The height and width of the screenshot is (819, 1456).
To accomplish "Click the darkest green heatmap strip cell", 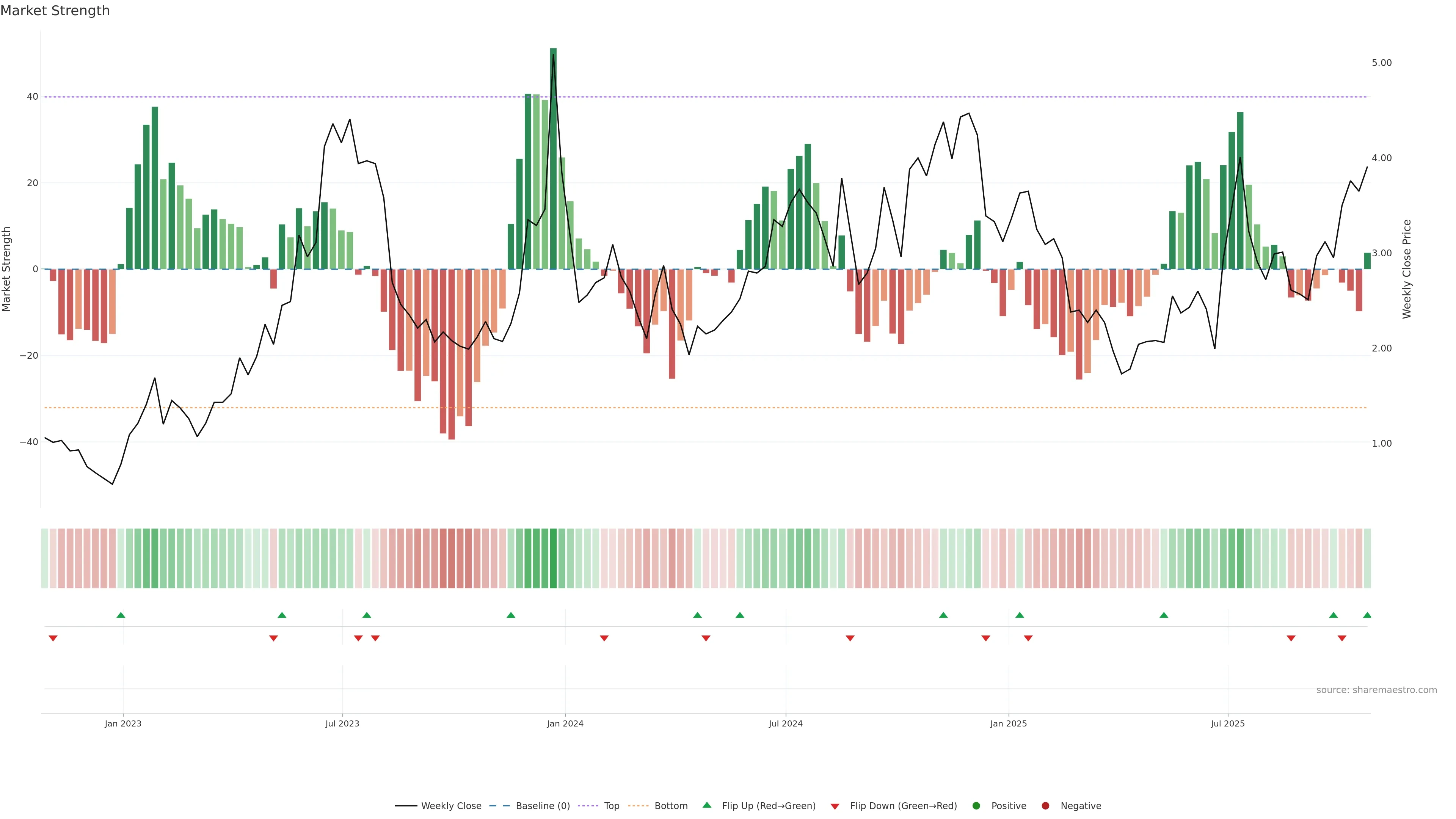I will point(553,559).
